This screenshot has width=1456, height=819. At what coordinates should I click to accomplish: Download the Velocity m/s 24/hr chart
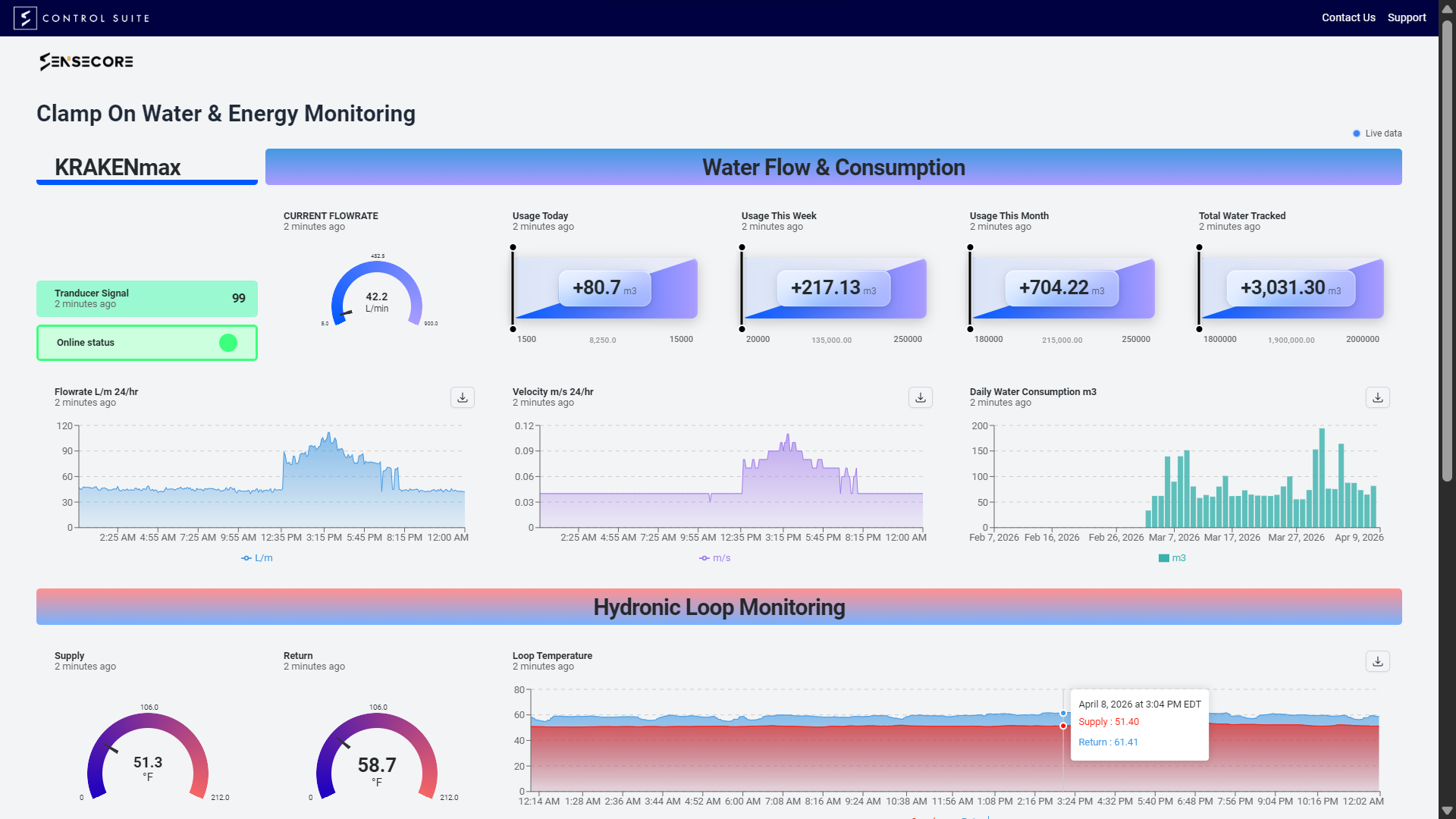click(920, 397)
